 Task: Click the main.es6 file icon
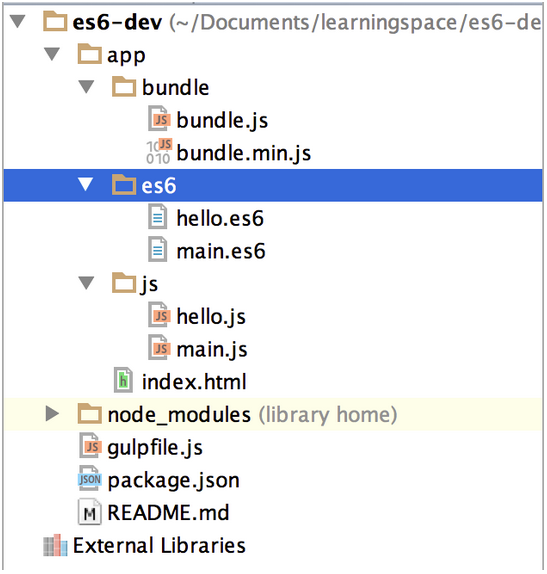click(158, 250)
